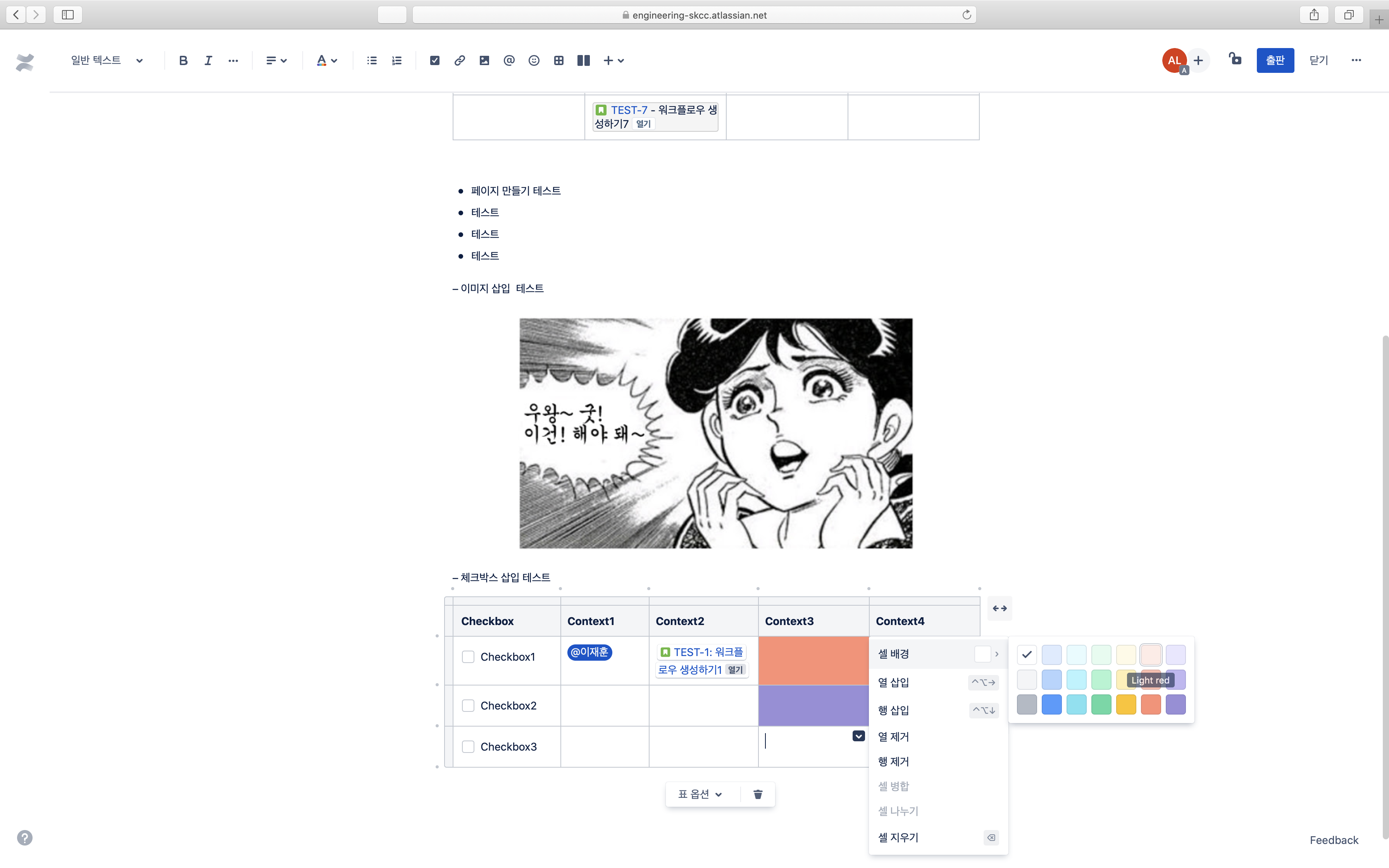Screen dimensions: 1389x868
Task: Check the Checkbox2 box
Action: point(468,706)
